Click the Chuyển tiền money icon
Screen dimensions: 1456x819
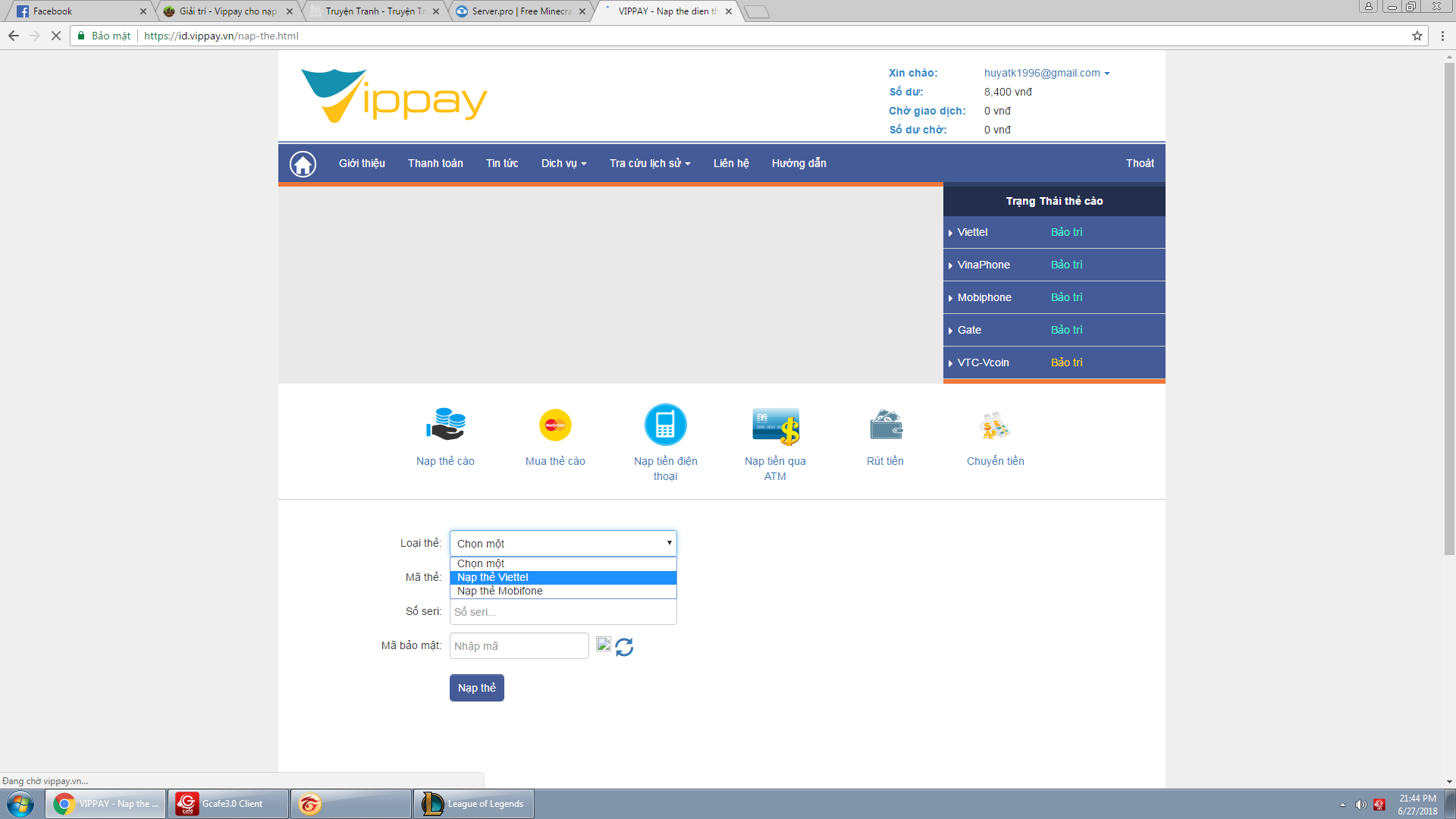[995, 425]
